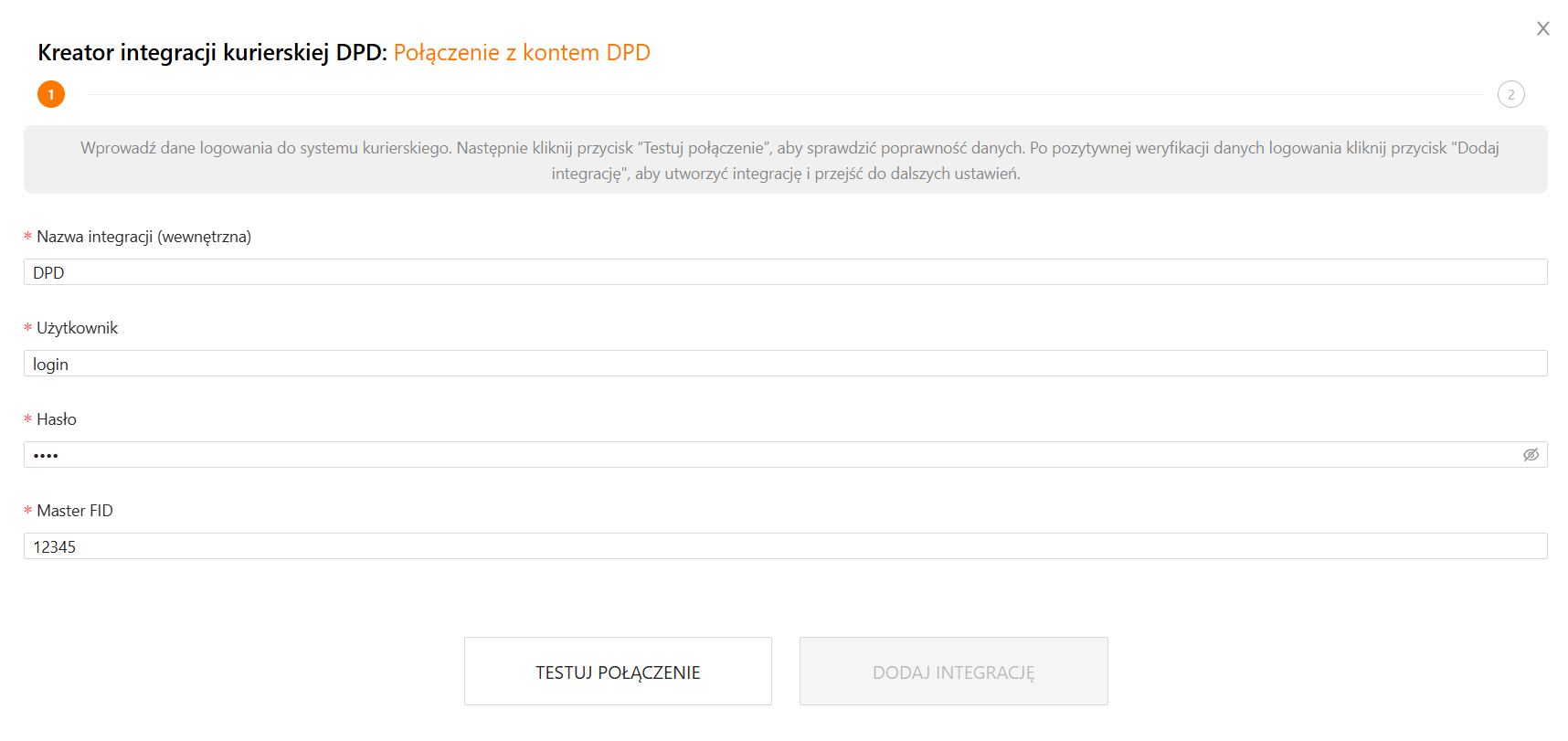Screen dimensions: 1568x741
Task: Go to step 2 circle indicator
Action: point(1510,94)
